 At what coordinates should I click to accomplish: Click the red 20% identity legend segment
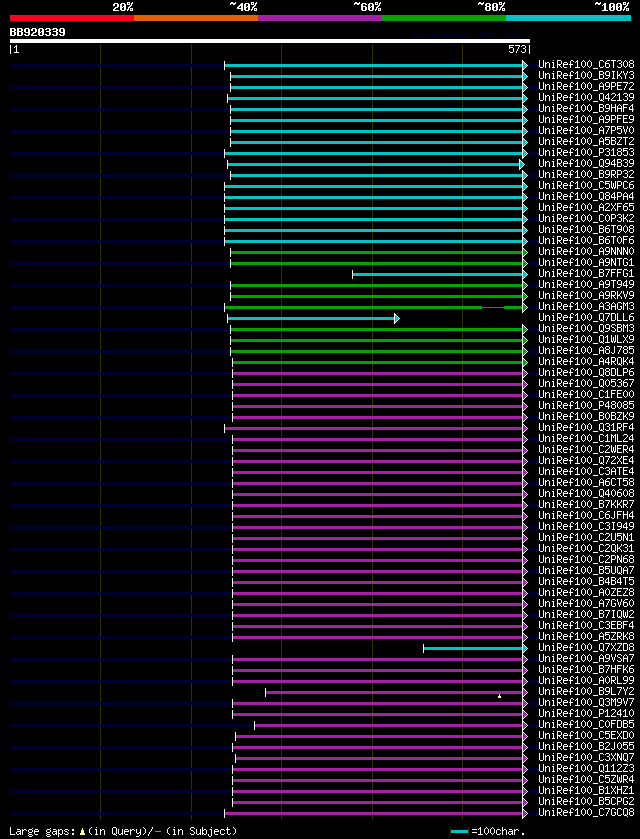coord(72,18)
